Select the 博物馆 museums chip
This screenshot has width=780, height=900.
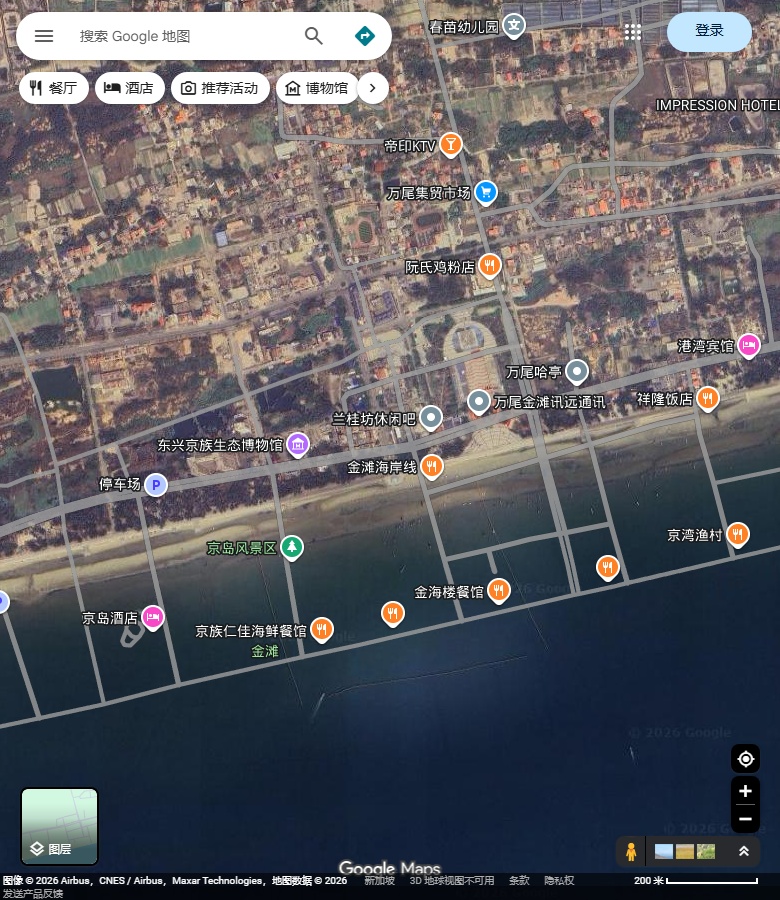point(317,88)
